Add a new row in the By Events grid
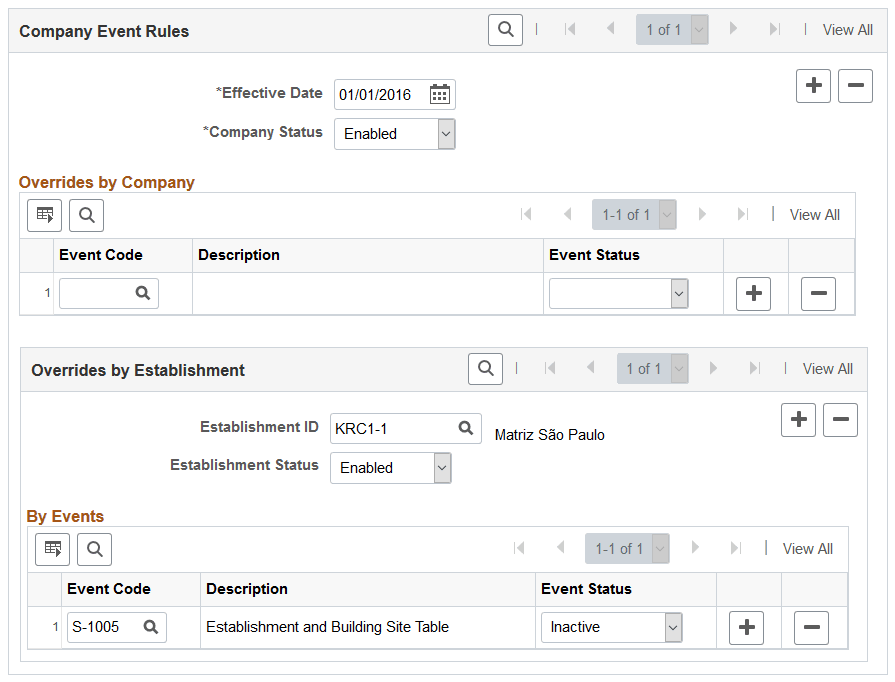The image size is (895, 682). (x=746, y=627)
